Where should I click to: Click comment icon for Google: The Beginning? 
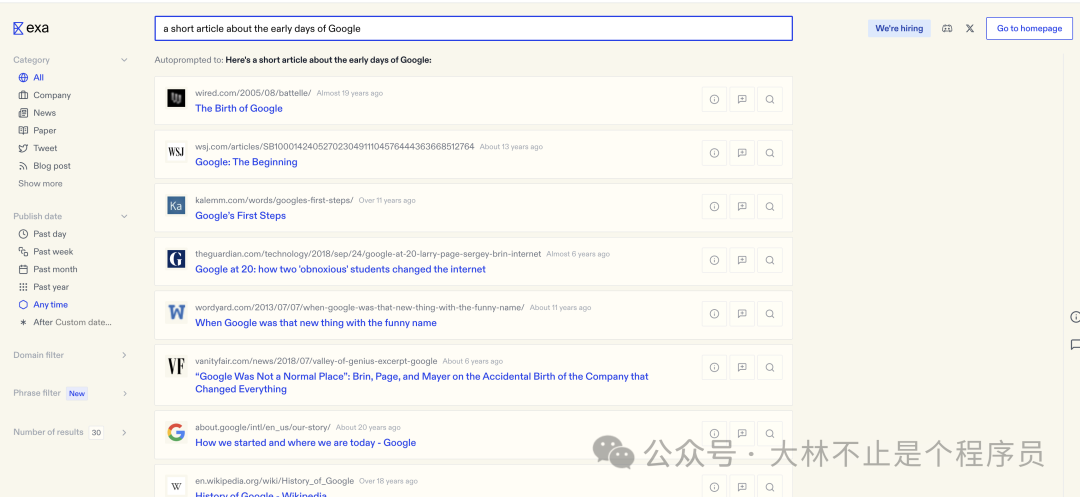(742, 154)
